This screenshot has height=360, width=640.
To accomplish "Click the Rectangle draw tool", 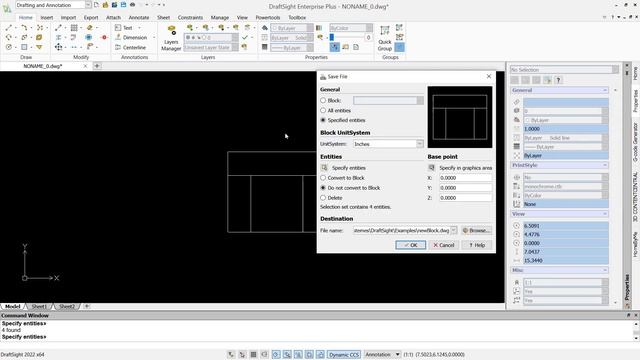I will tap(24, 47).
